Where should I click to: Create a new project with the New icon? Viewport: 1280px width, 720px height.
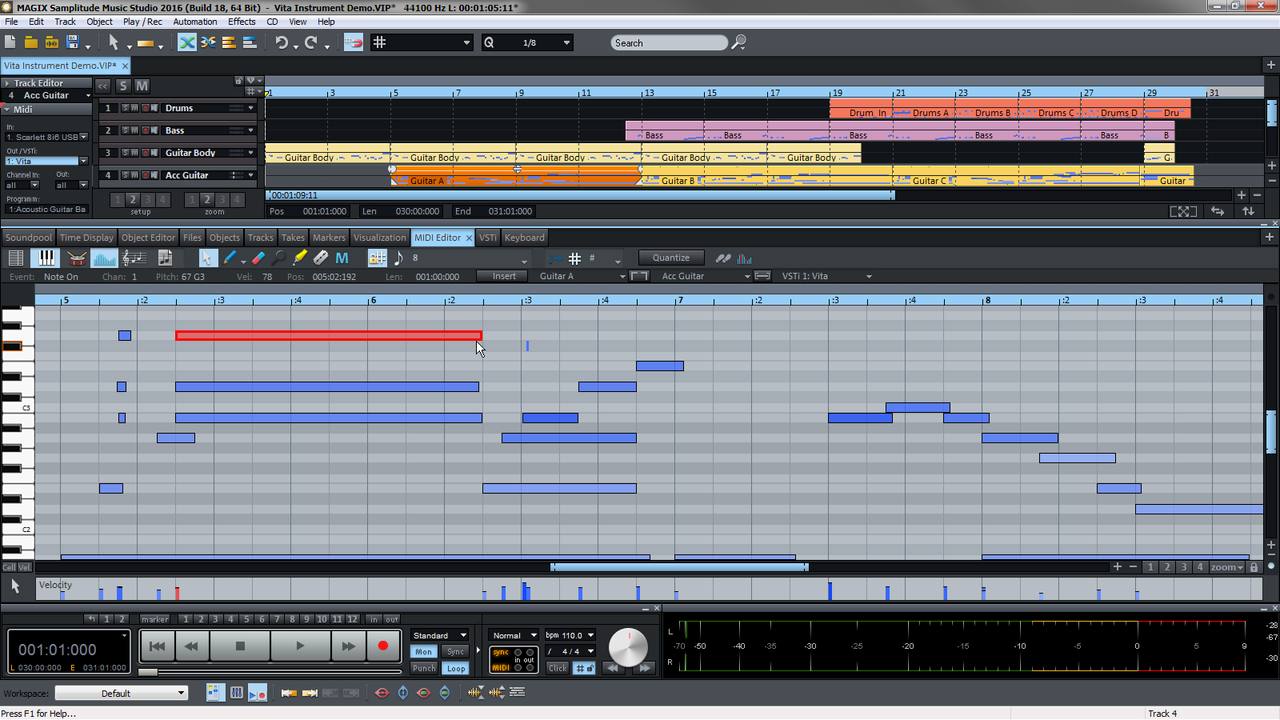(x=11, y=43)
